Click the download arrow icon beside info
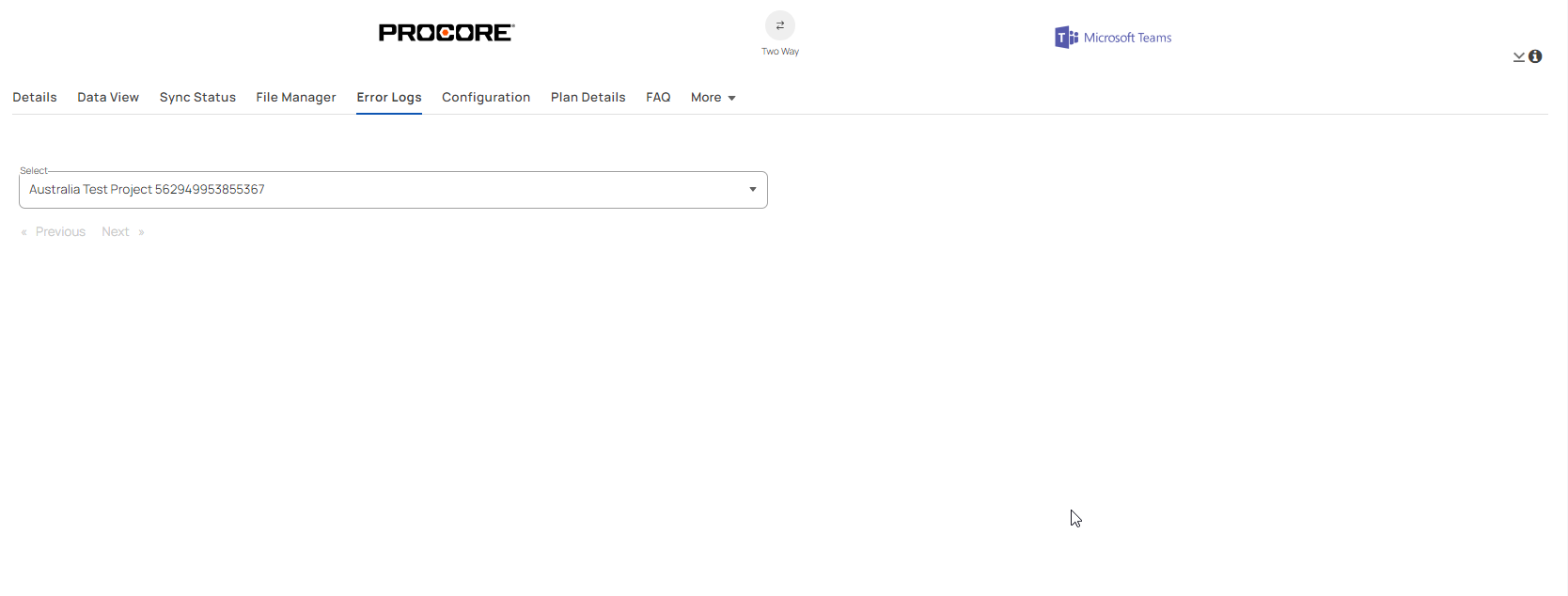Image resolution: width=1568 pixels, height=596 pixels. 1519,57
